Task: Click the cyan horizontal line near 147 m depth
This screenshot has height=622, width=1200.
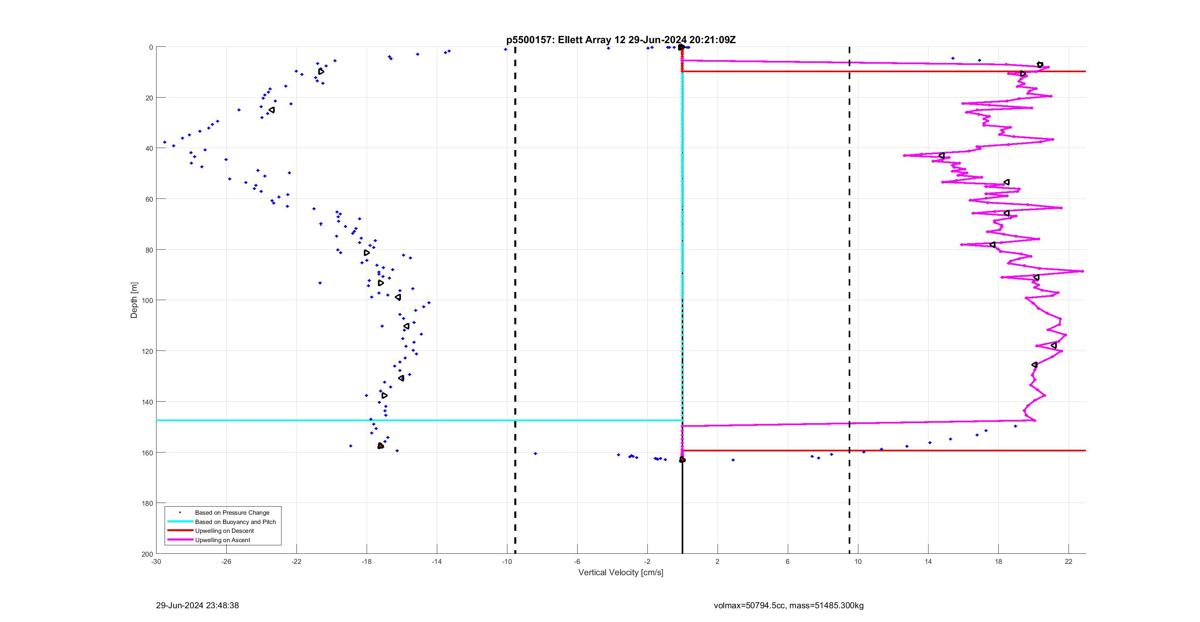Action: tap(419, 420)
